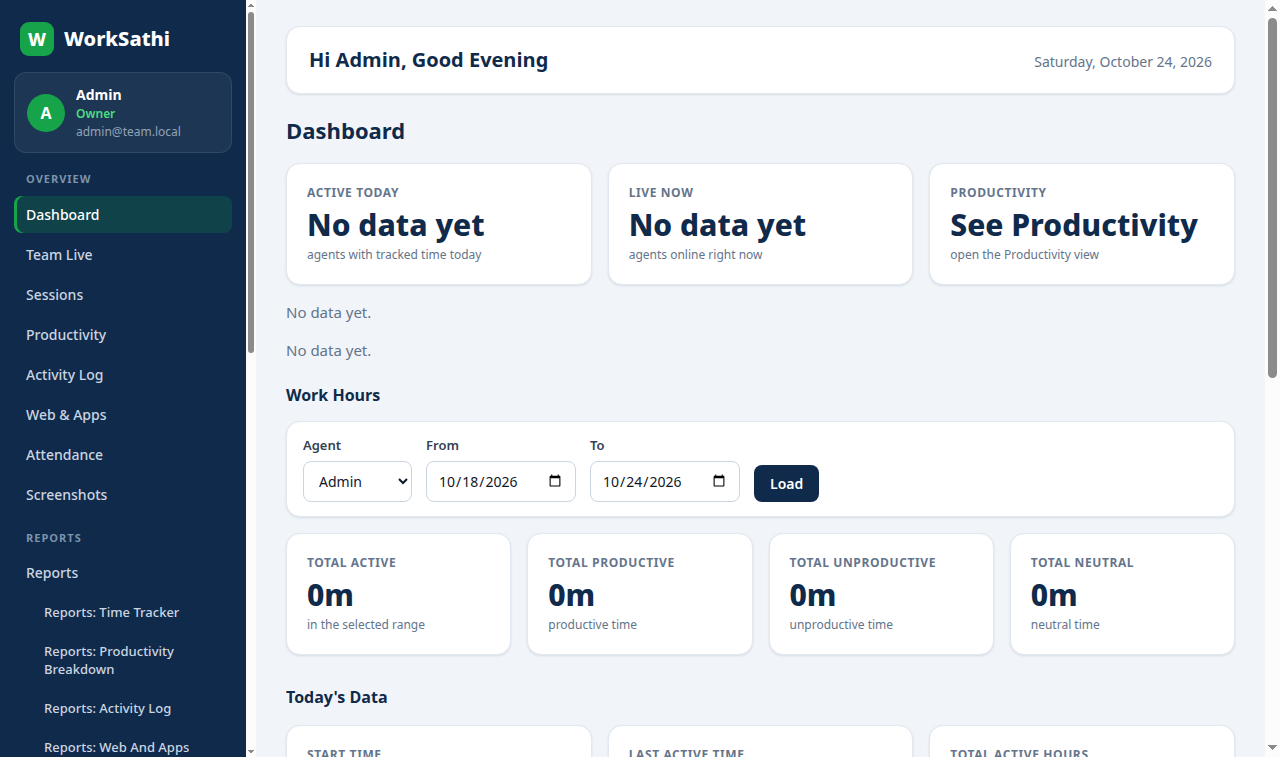Click the Total Unproductive card

click(881, 594)
